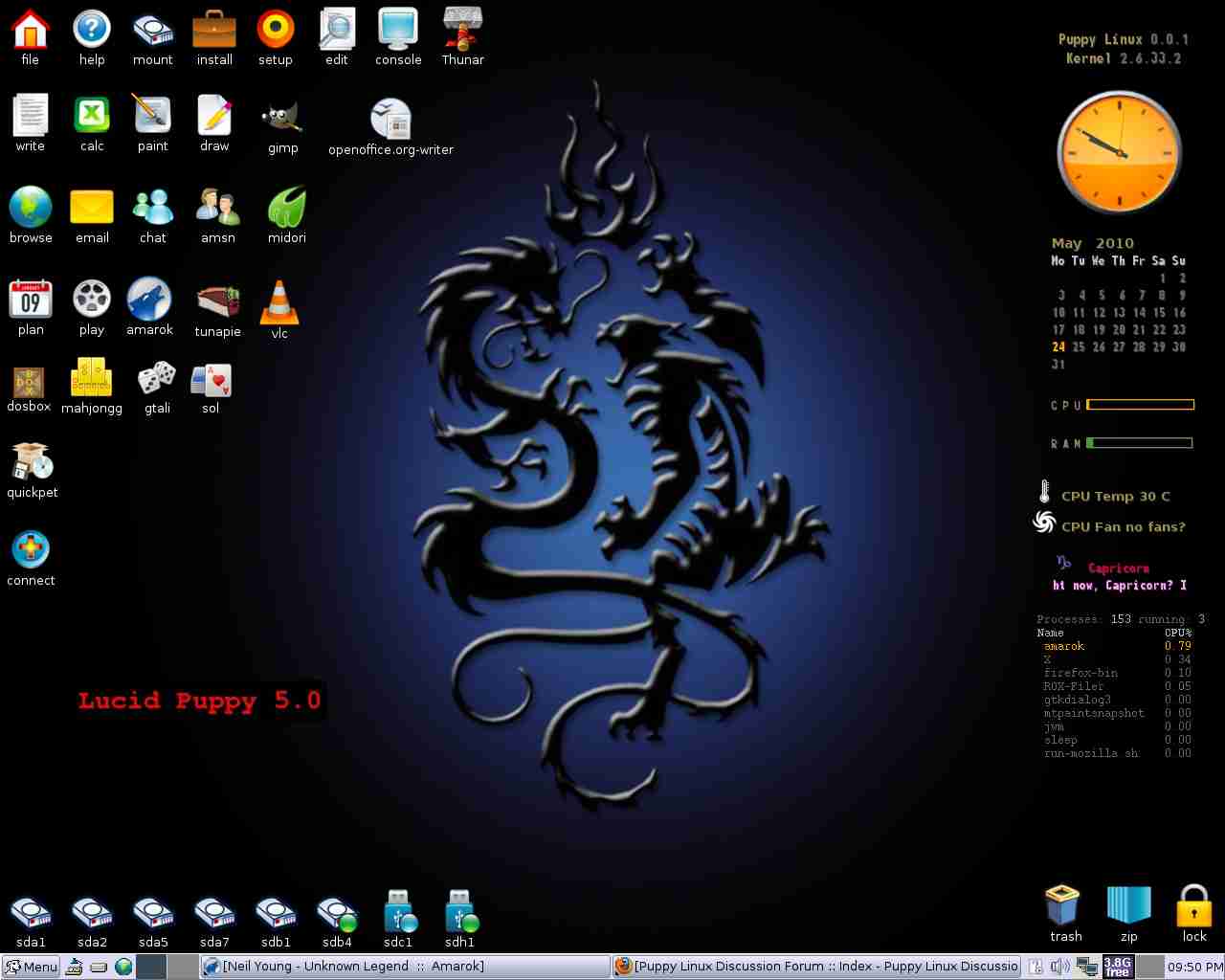1225x980 pixels.
Task: Click the taskbar globe browser launcher
Action: coord(123,967)
